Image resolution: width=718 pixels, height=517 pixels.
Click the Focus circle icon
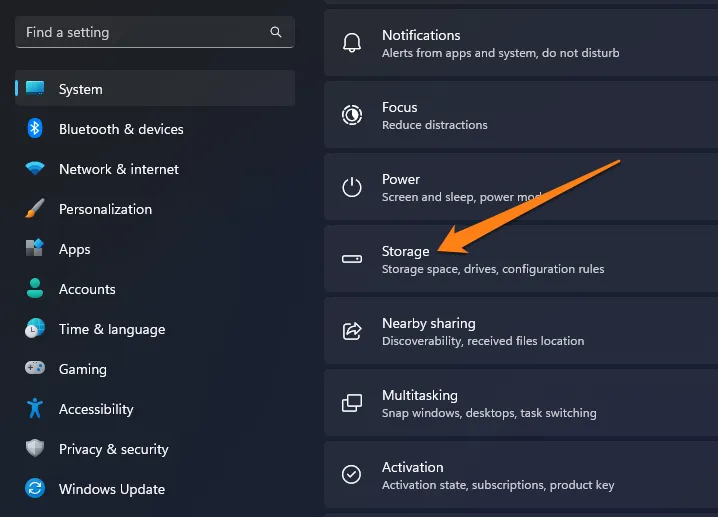tap(352, 114)
